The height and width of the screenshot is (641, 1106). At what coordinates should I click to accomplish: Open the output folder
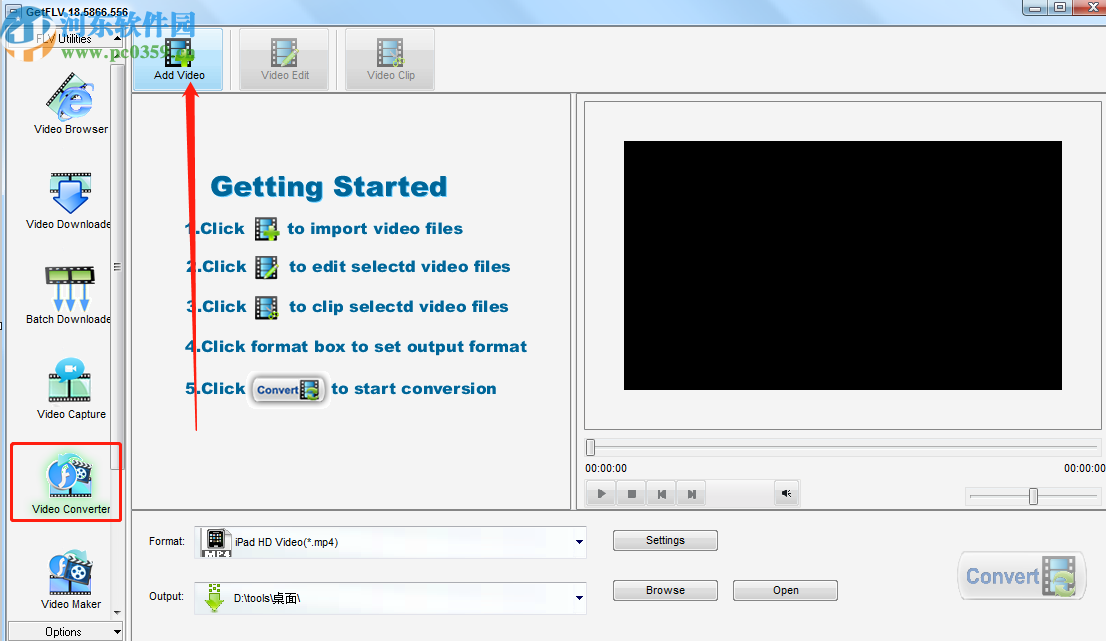click(785, 590)
